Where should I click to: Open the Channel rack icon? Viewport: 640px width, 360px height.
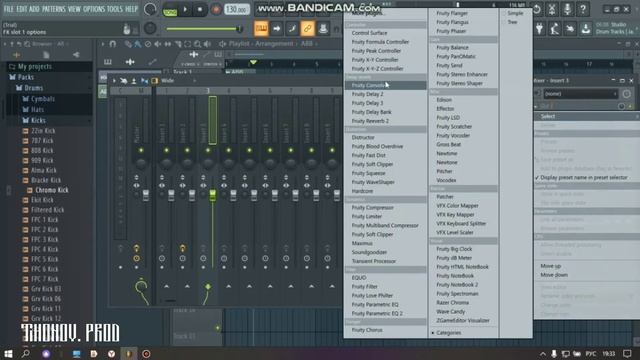(292, 29)
